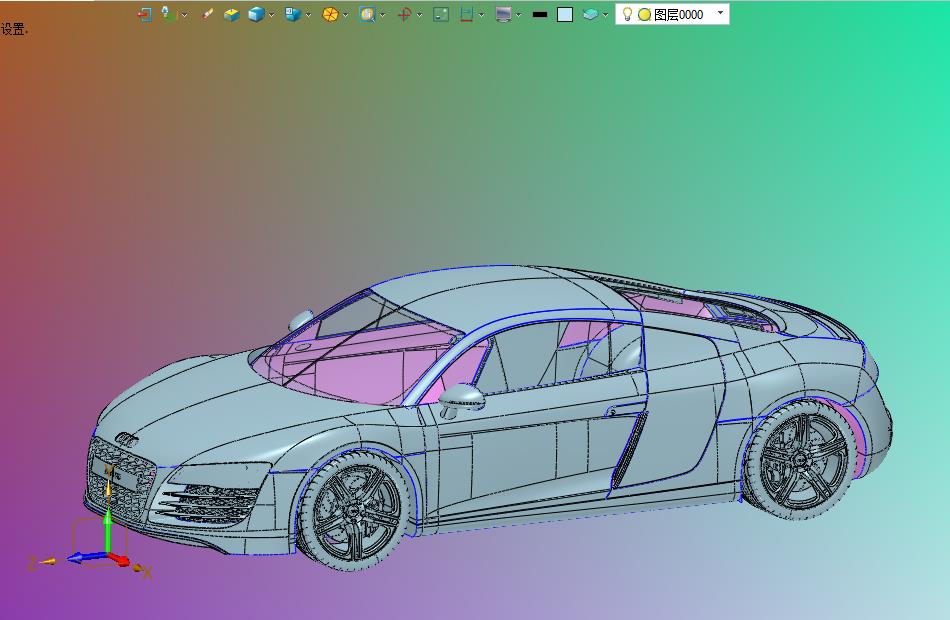Click the light blue fill color swatch

point(565,15)
